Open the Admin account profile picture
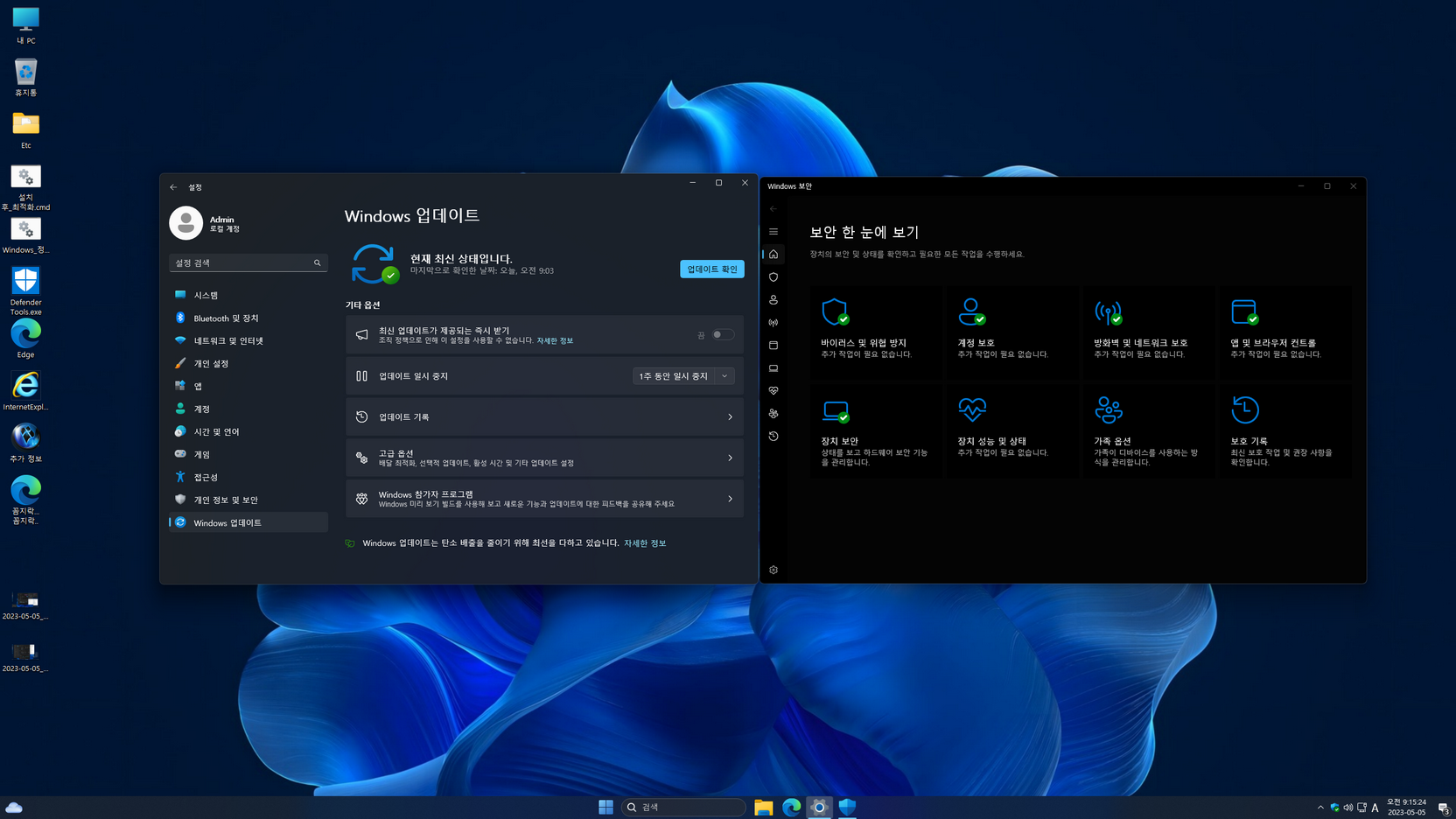 (x=185, y=223)
